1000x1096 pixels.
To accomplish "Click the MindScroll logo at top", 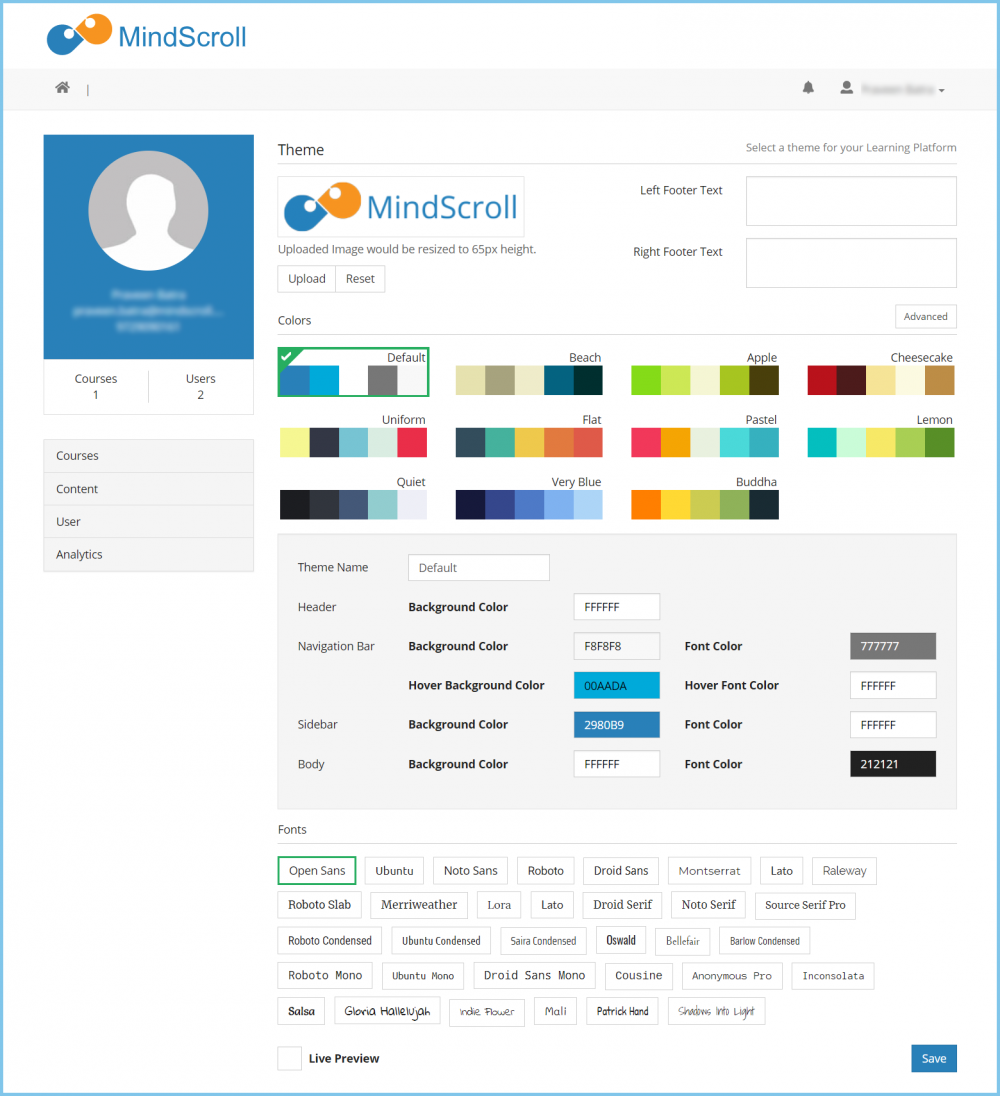I will click(147, 35).
